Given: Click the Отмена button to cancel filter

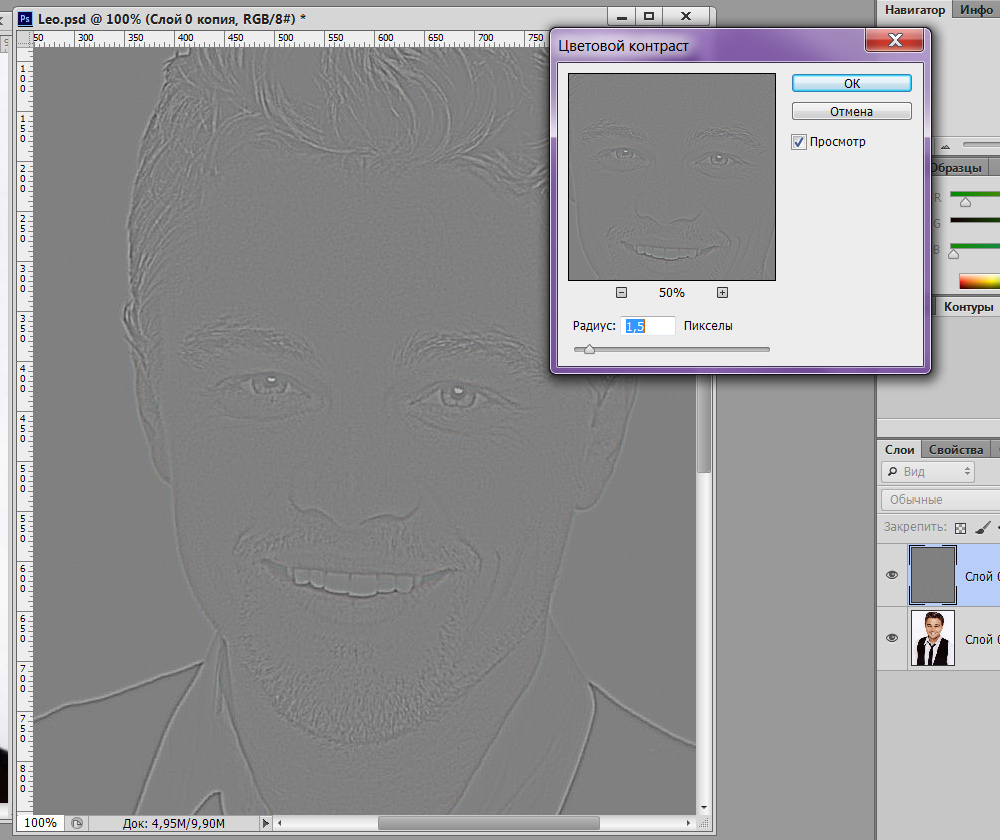Looking at the screenshot, I should [851, 111].
